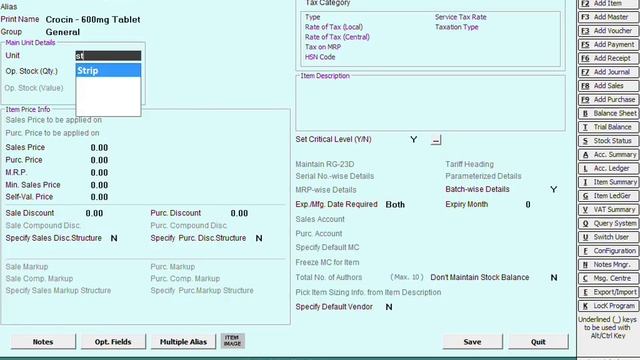640x360 pixels.
Task: Click the HSN Code label
Action: pyautogui.click(x=320, y=57)
